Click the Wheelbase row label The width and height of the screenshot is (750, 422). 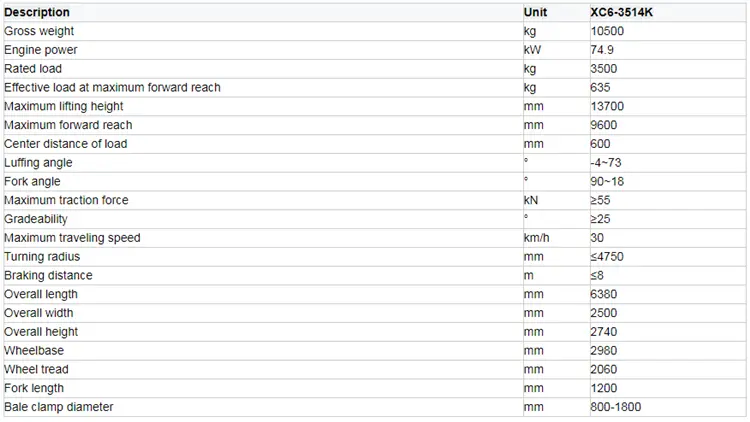(33, 351)
